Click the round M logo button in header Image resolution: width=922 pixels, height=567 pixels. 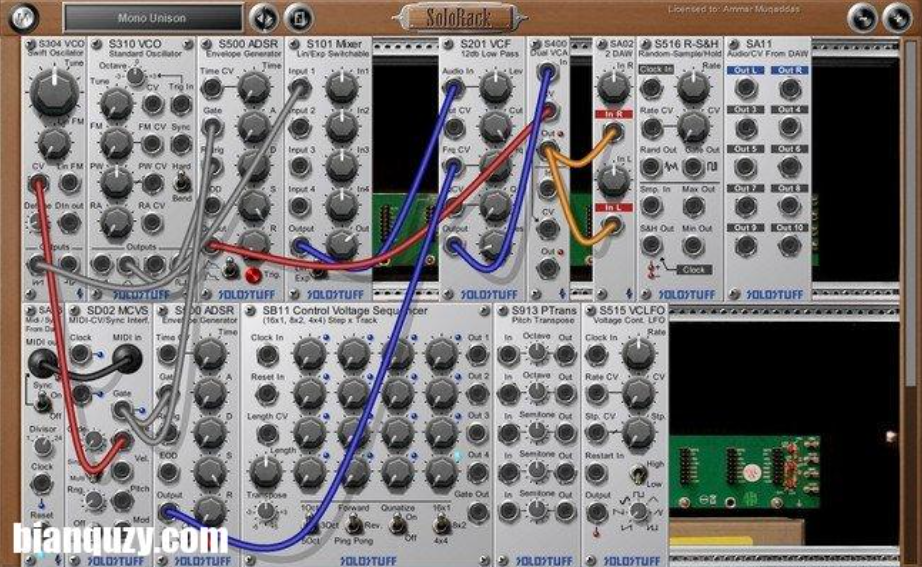click(24, 17)
